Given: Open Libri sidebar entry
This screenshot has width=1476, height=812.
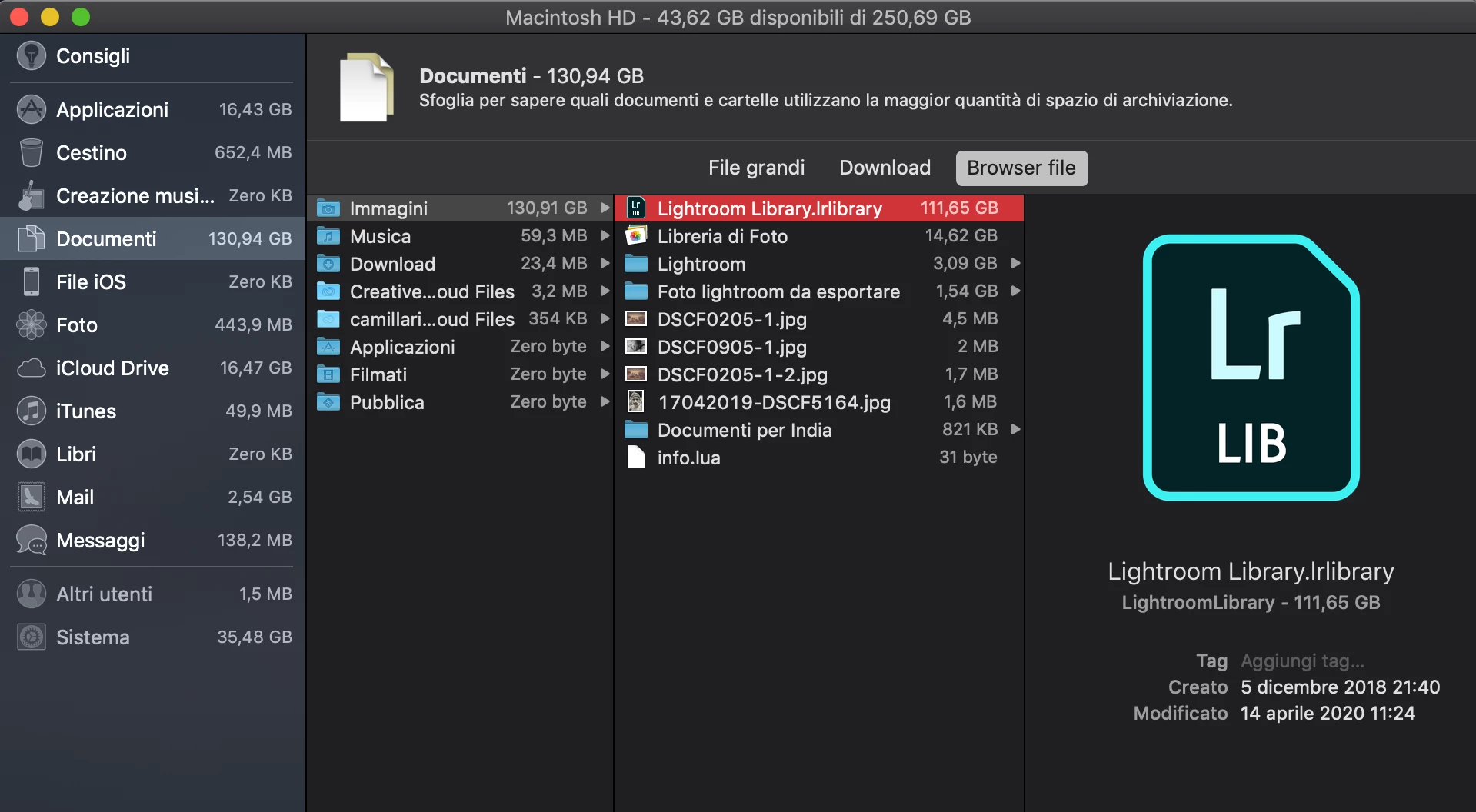Looking at the screenshot, I should (x=153, y=454).
